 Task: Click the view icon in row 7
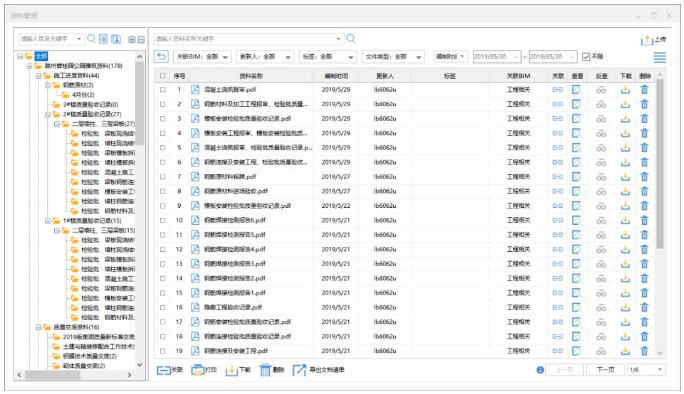click(x=577, y=177)
